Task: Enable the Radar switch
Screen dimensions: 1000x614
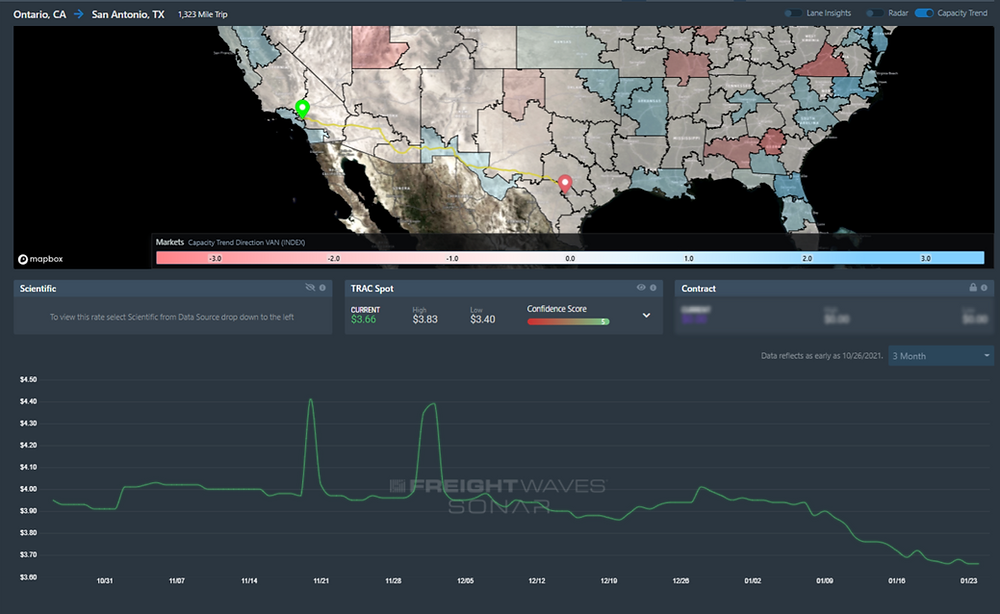Action: pos(874,13)
